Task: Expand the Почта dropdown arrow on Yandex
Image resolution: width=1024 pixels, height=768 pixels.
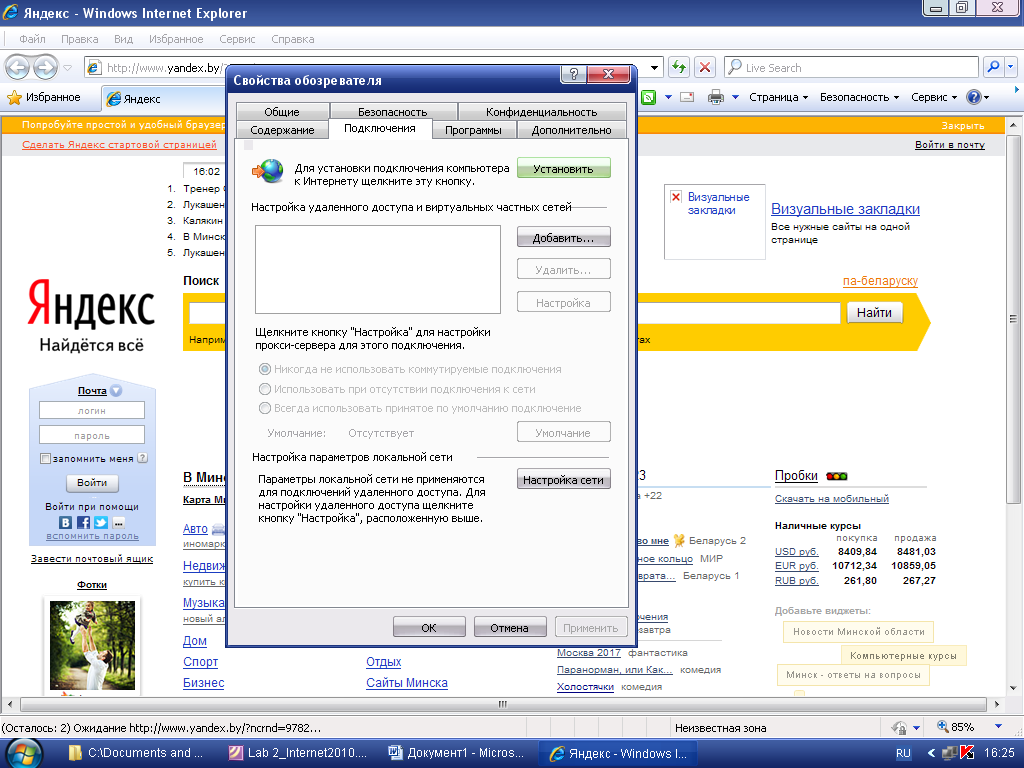Action: 116,391
